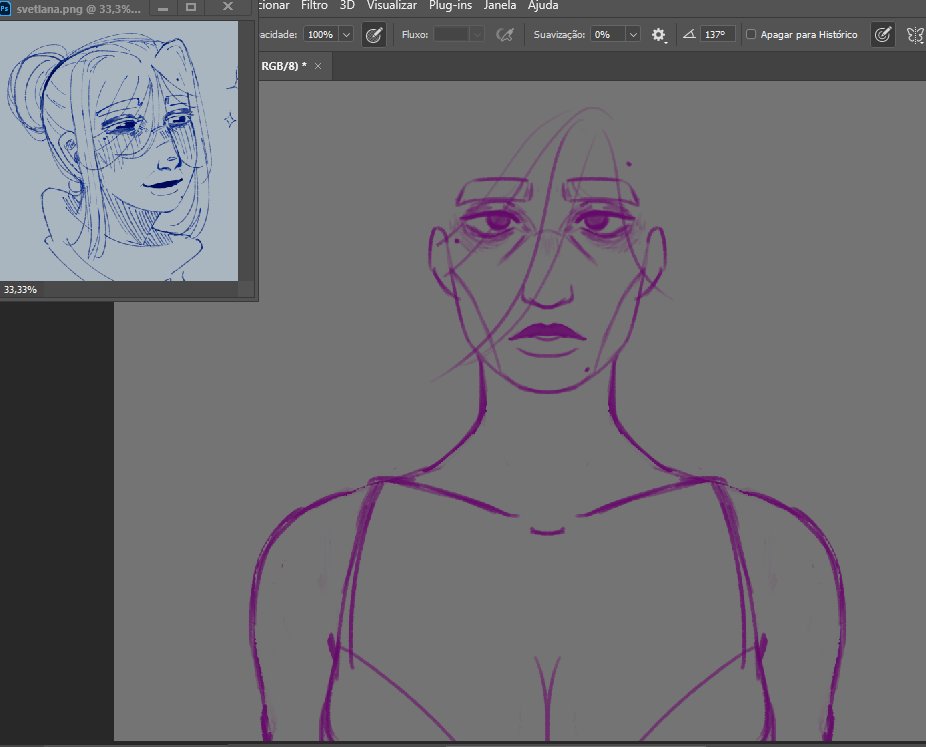Image resolution: width=926 pixels, height=747 pixels.
Task: Click the disabled Fluxo value field
Action: pyautogui.click(x=452, y=34)
